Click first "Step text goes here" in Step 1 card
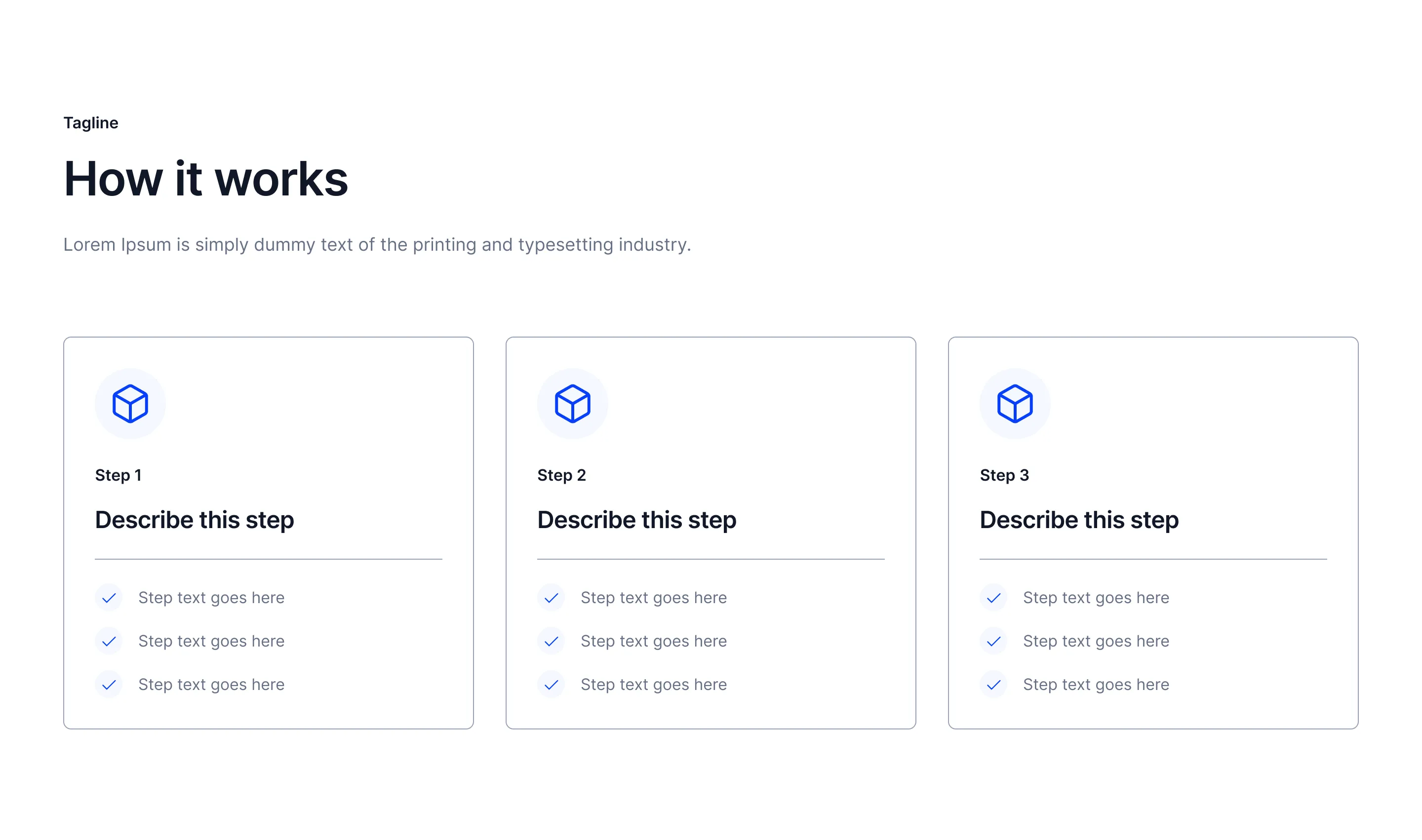1422x840 pixels. pos(211,598)
